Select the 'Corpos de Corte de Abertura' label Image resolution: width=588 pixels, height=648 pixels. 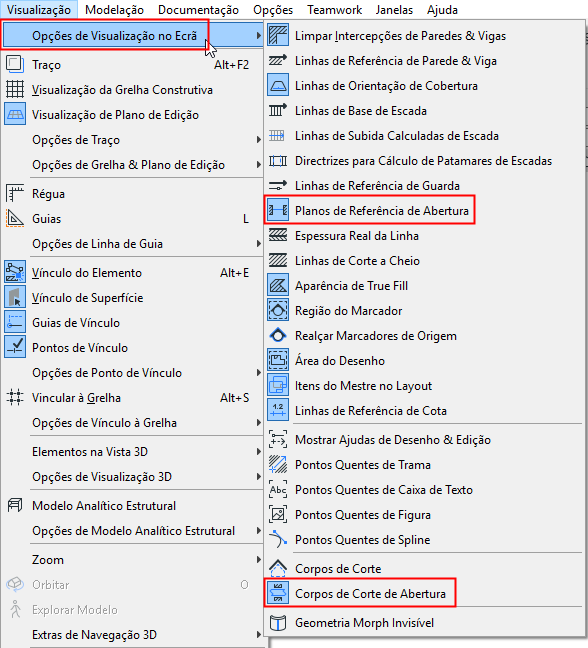pos(370,593)
